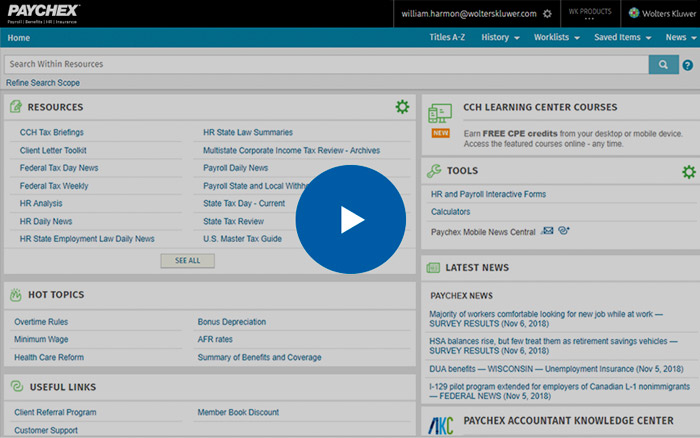
Task: Open Client Letter Toolkit
Action: (x=53, y=150)
